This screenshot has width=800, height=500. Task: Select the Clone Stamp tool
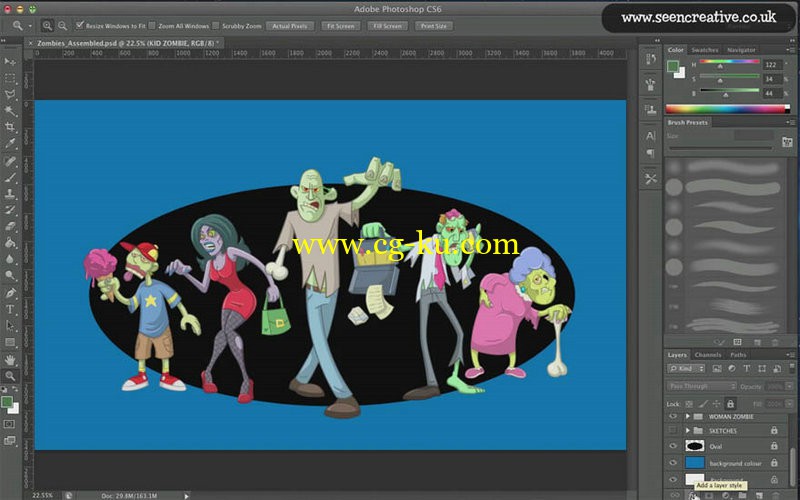pos(10,194)
